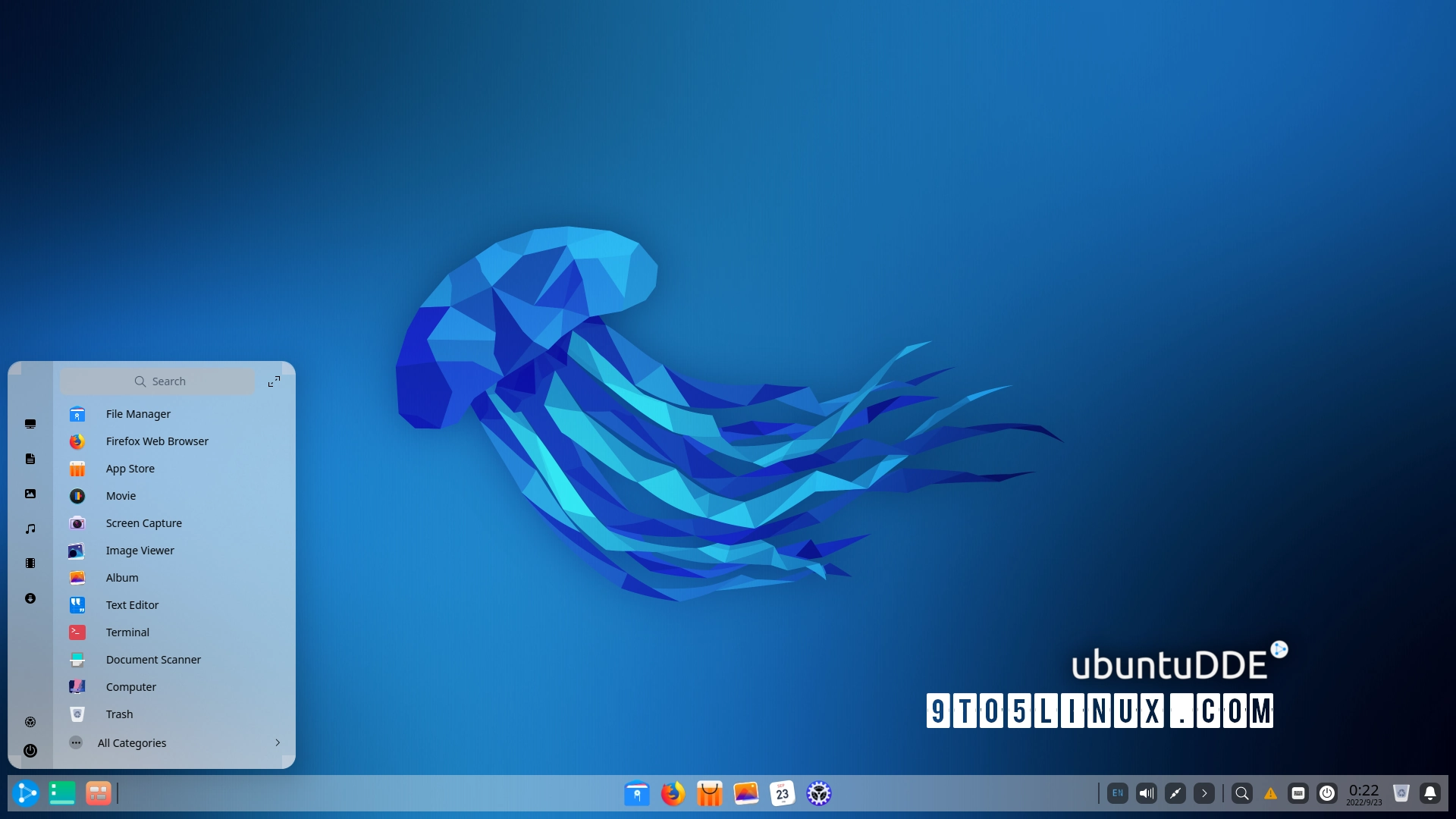The width and height of the screenshot is (1456, 819).
Task: Expand the All Categories chevron in the launcher
Action: [x=278, y=743]
